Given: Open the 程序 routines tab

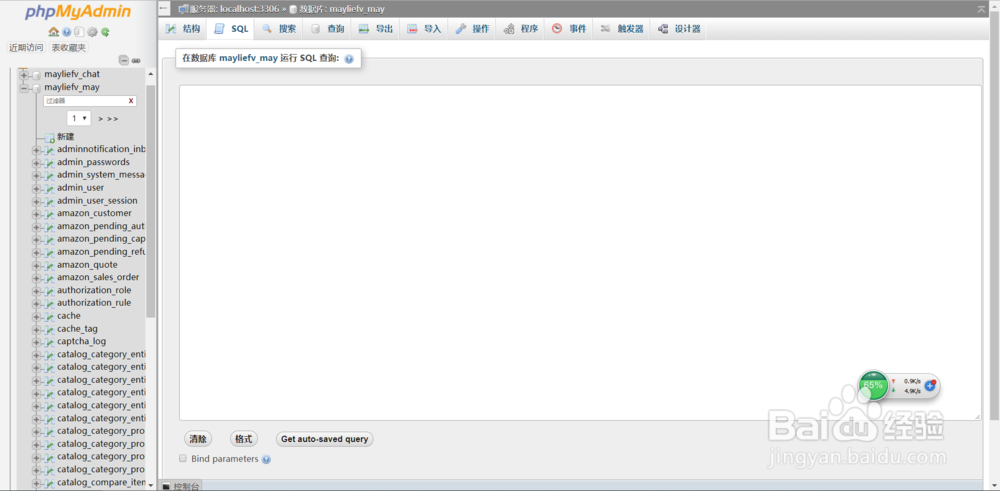Looking at the screenshot, I should [520, 29].
